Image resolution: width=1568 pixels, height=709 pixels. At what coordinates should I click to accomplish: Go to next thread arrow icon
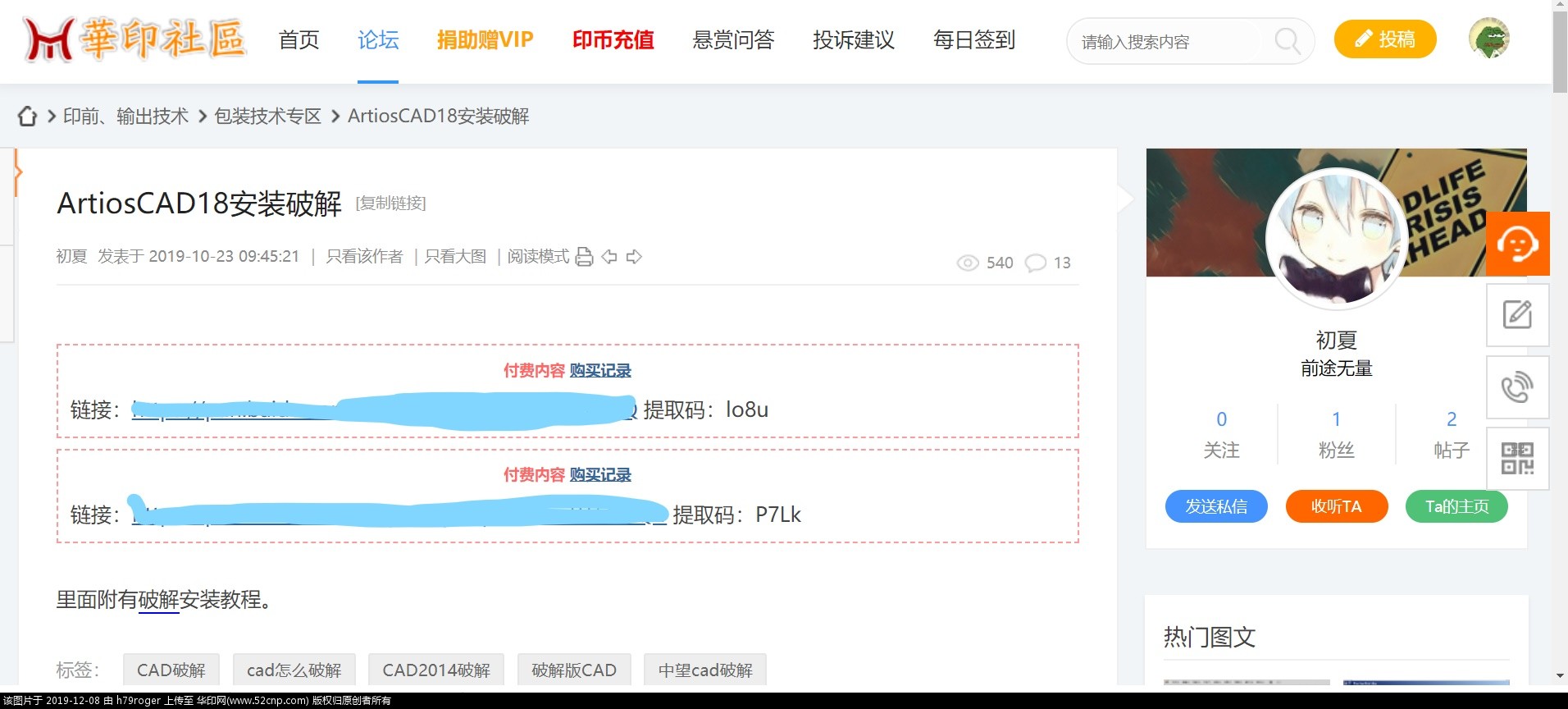(x=634, y=257)
